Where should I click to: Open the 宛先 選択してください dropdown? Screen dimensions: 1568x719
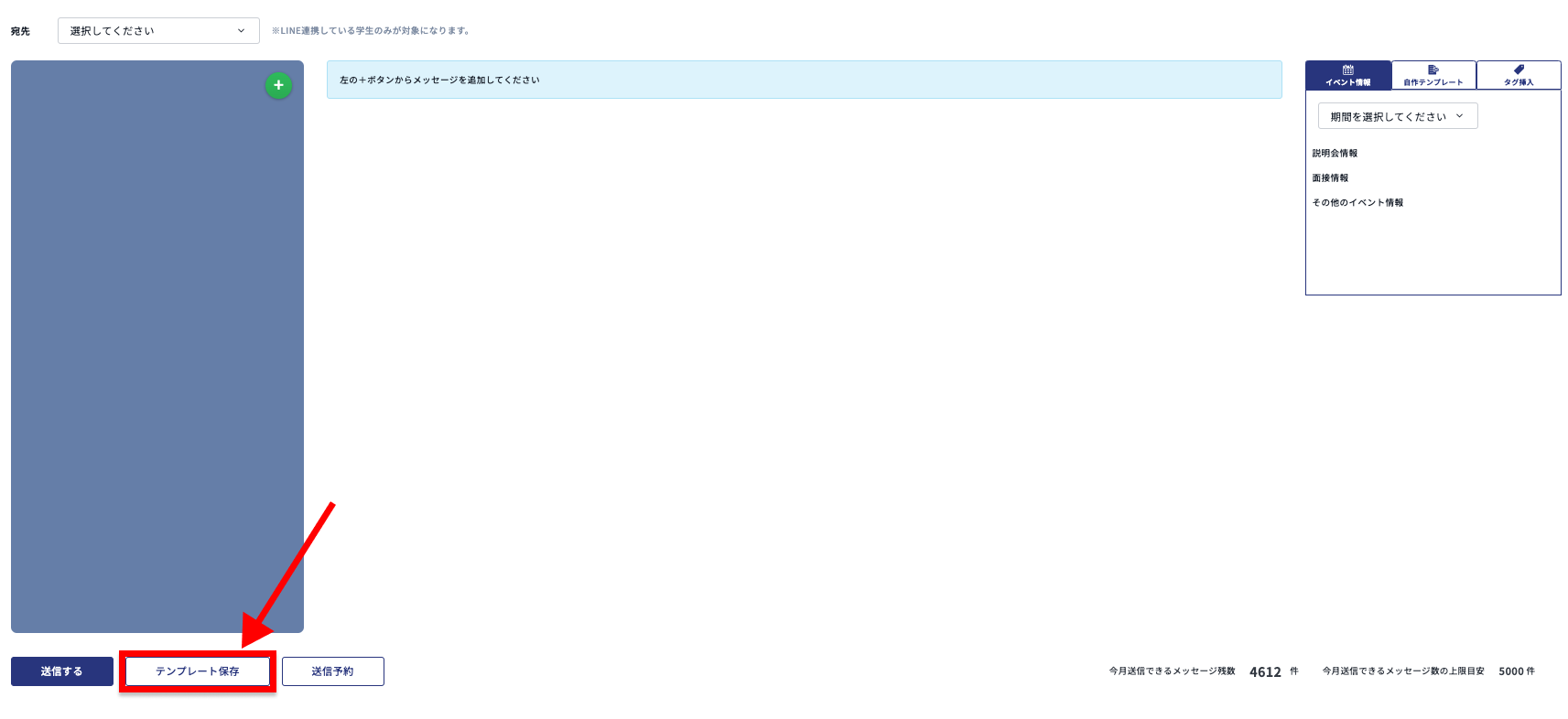pos(157,30)
